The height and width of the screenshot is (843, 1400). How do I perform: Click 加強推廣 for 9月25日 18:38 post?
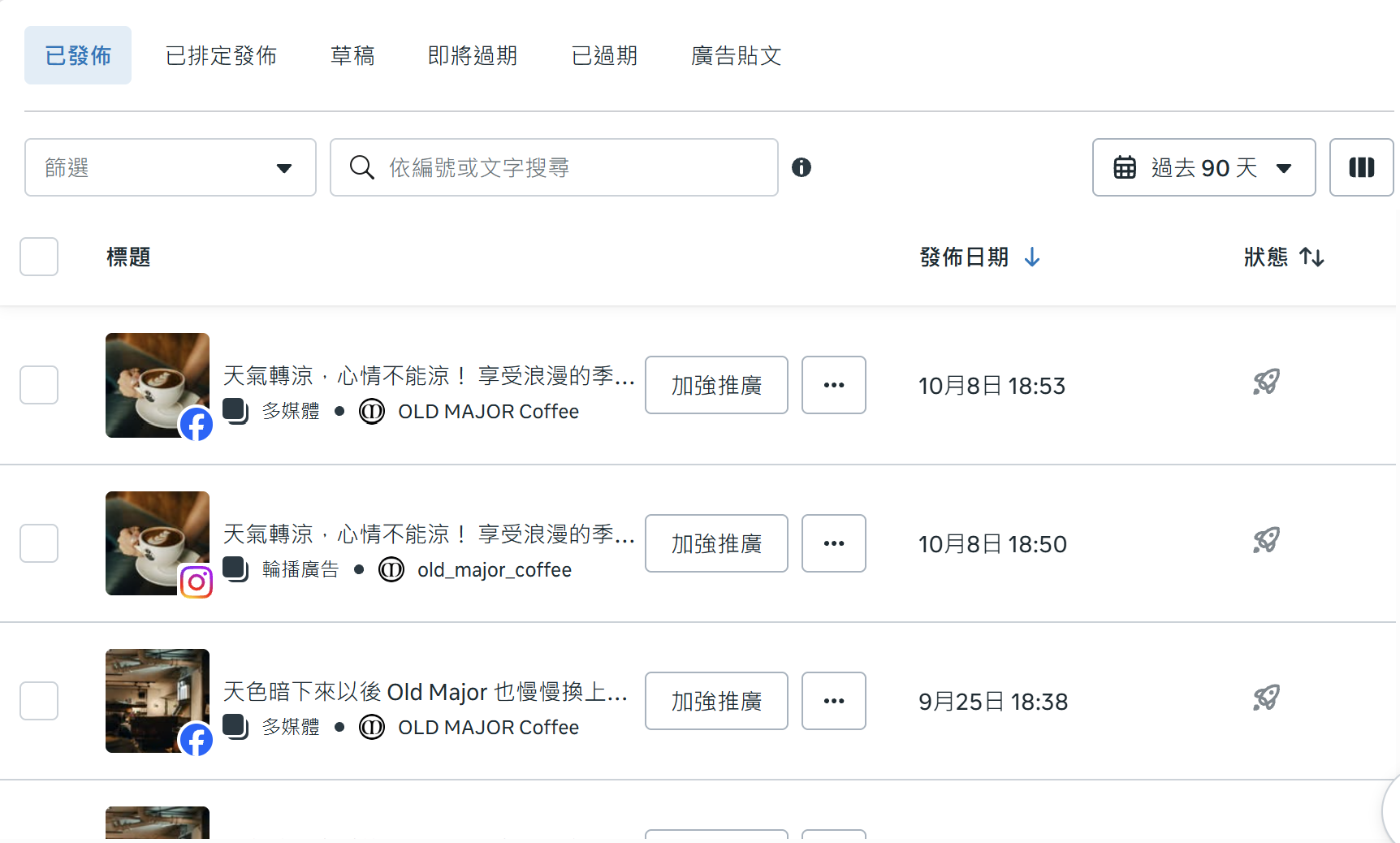pyautogui.click(x=717, y=701)
